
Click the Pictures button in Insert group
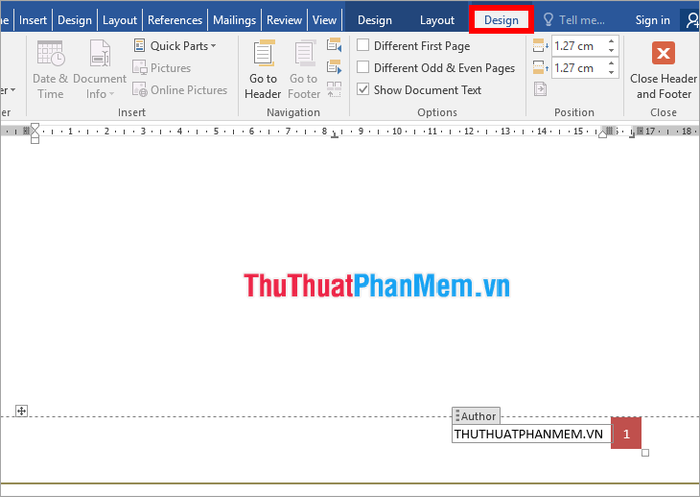tap(162, 68)
